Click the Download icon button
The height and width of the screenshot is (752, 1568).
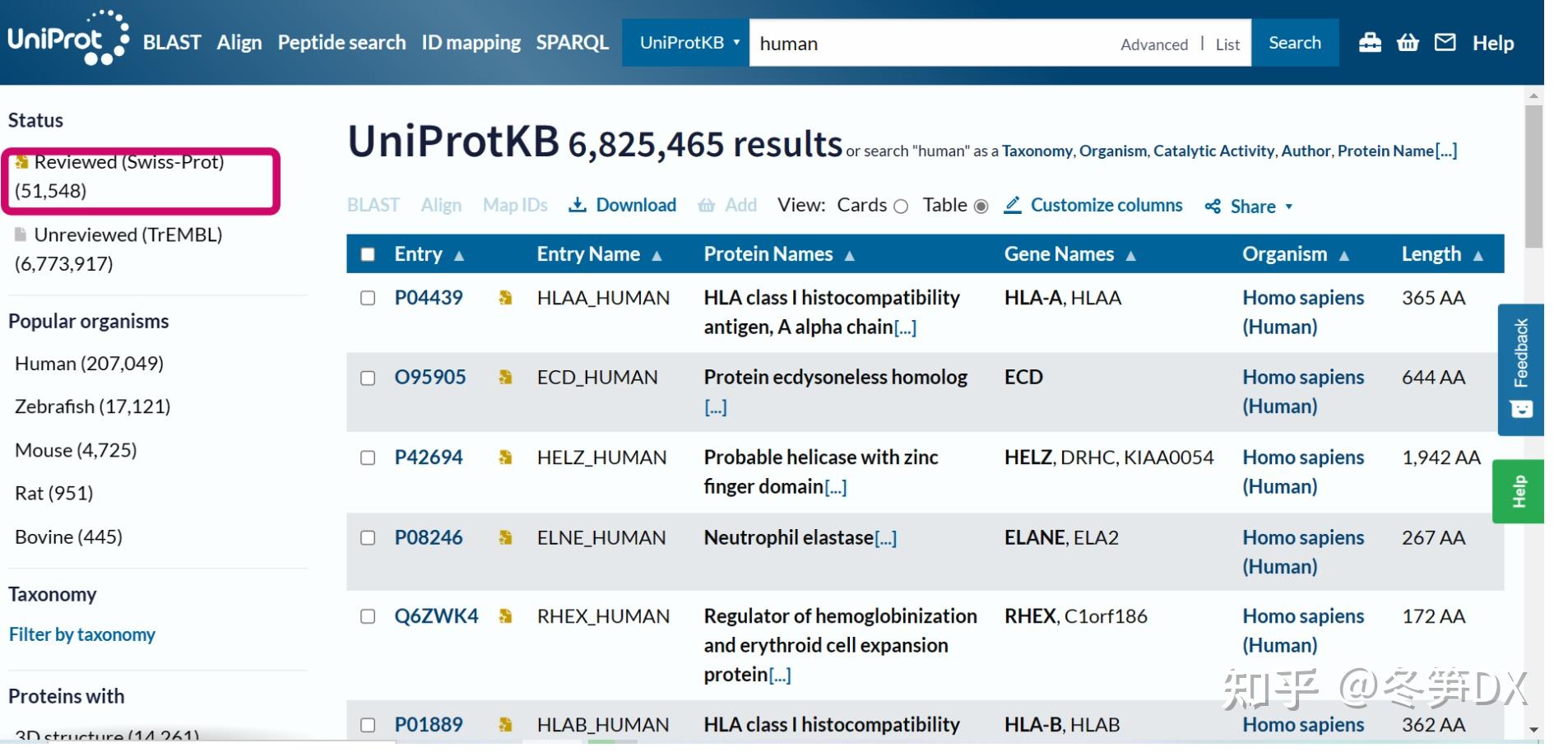tap(578, 205)
